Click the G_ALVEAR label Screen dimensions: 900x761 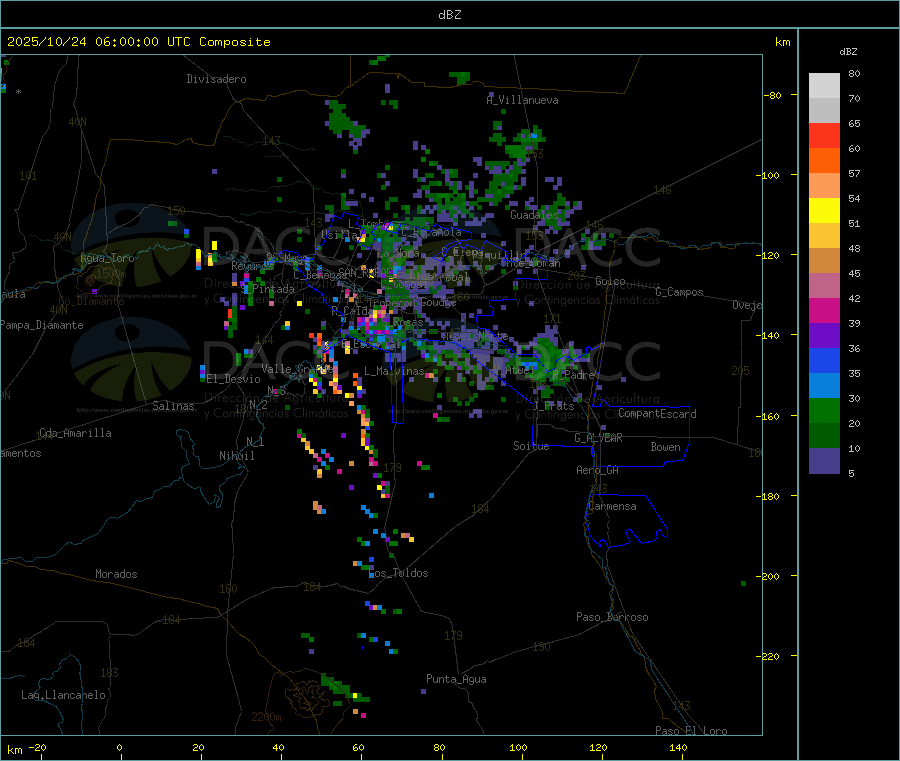coord(598,438)
